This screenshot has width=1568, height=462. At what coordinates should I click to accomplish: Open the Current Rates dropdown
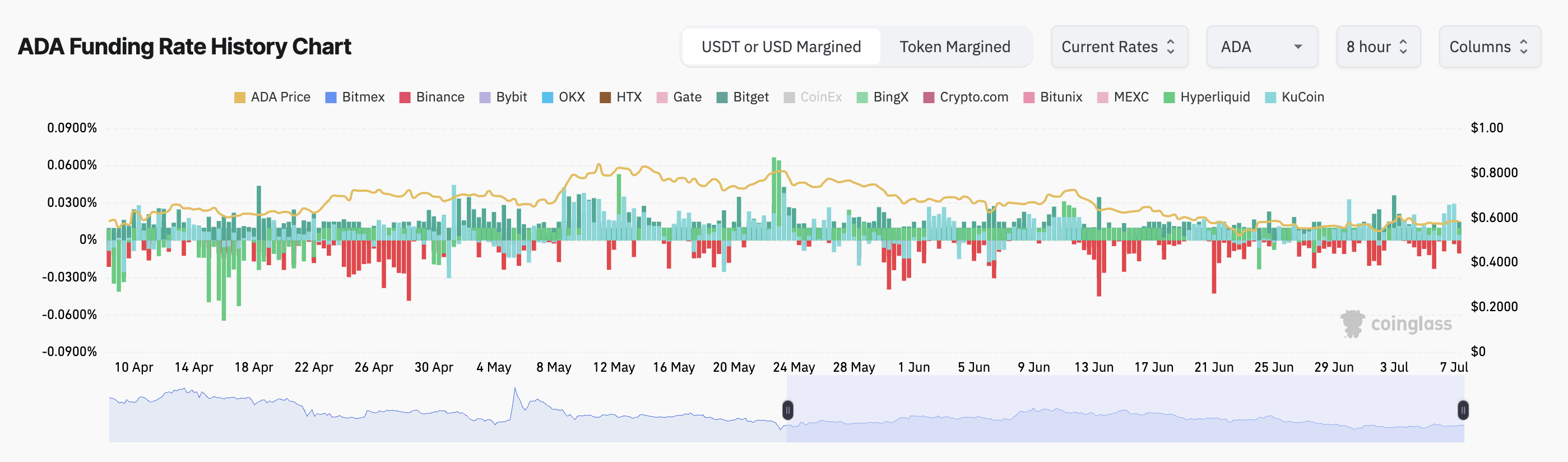(x=1118, y=47)
